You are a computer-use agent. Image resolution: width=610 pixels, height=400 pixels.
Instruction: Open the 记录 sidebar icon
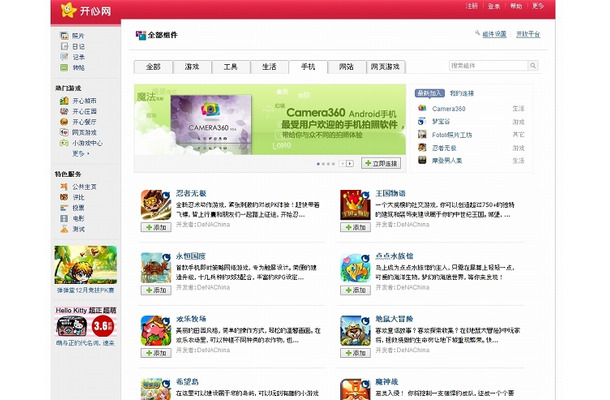coord(64,57)
